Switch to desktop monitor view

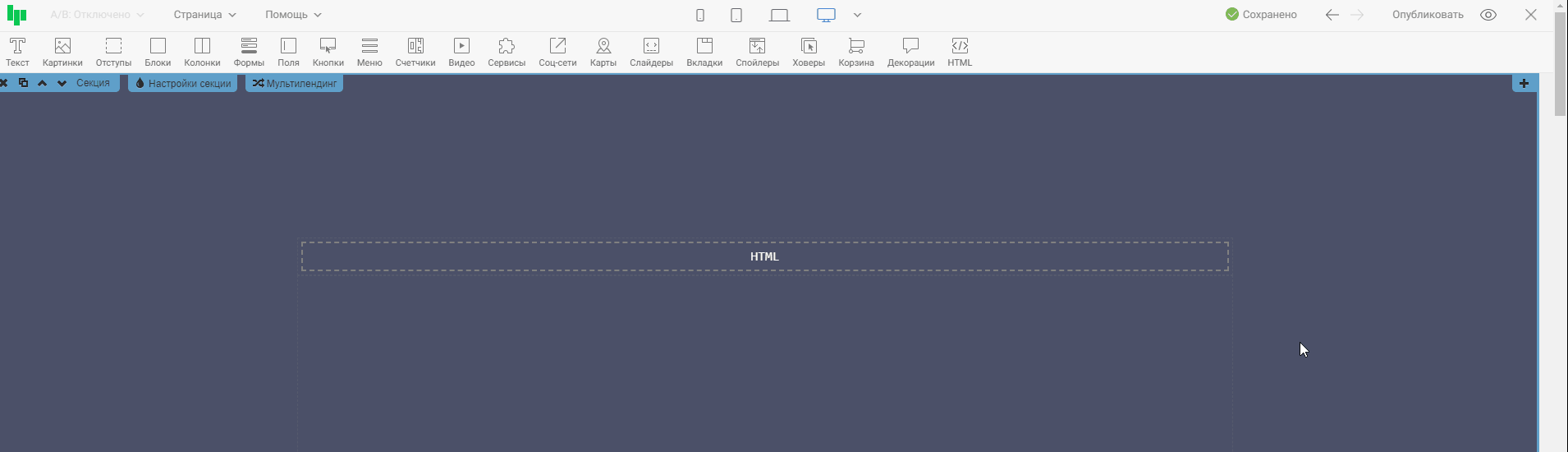[826, 15]
